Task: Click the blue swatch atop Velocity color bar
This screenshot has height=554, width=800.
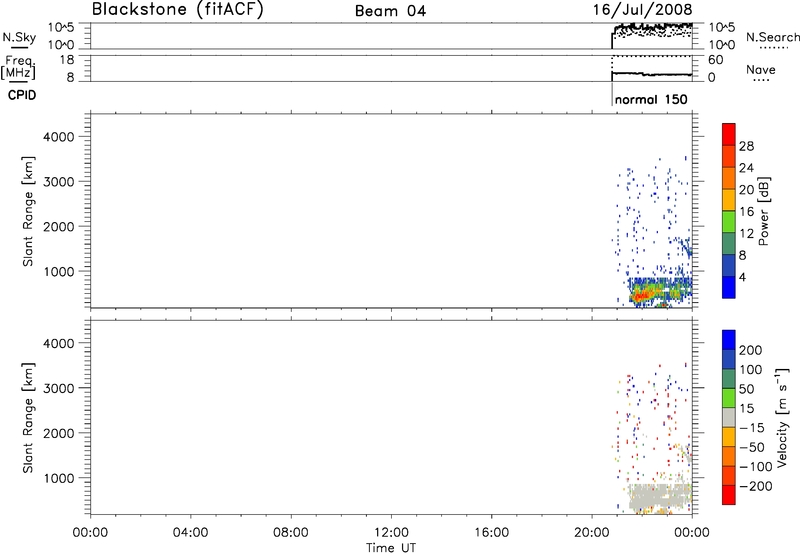Action: coord(729,340)
